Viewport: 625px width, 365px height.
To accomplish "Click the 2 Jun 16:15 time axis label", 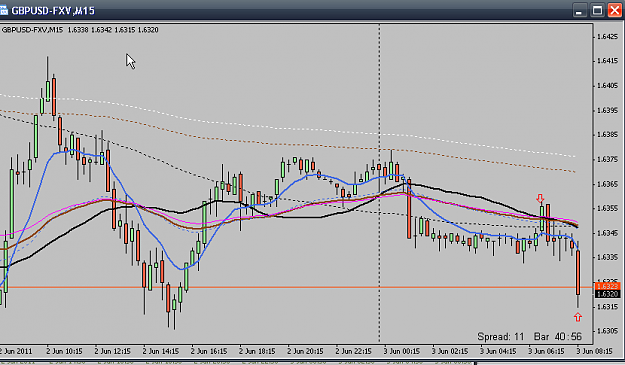I will pos(209,351).
